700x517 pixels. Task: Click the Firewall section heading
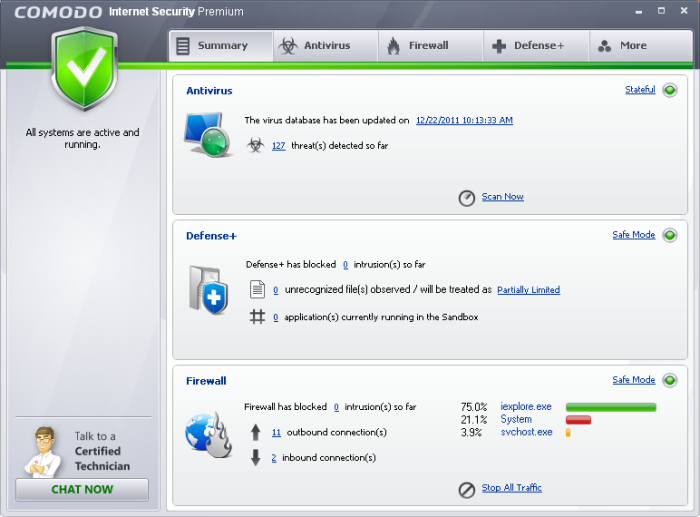[206, 381]
